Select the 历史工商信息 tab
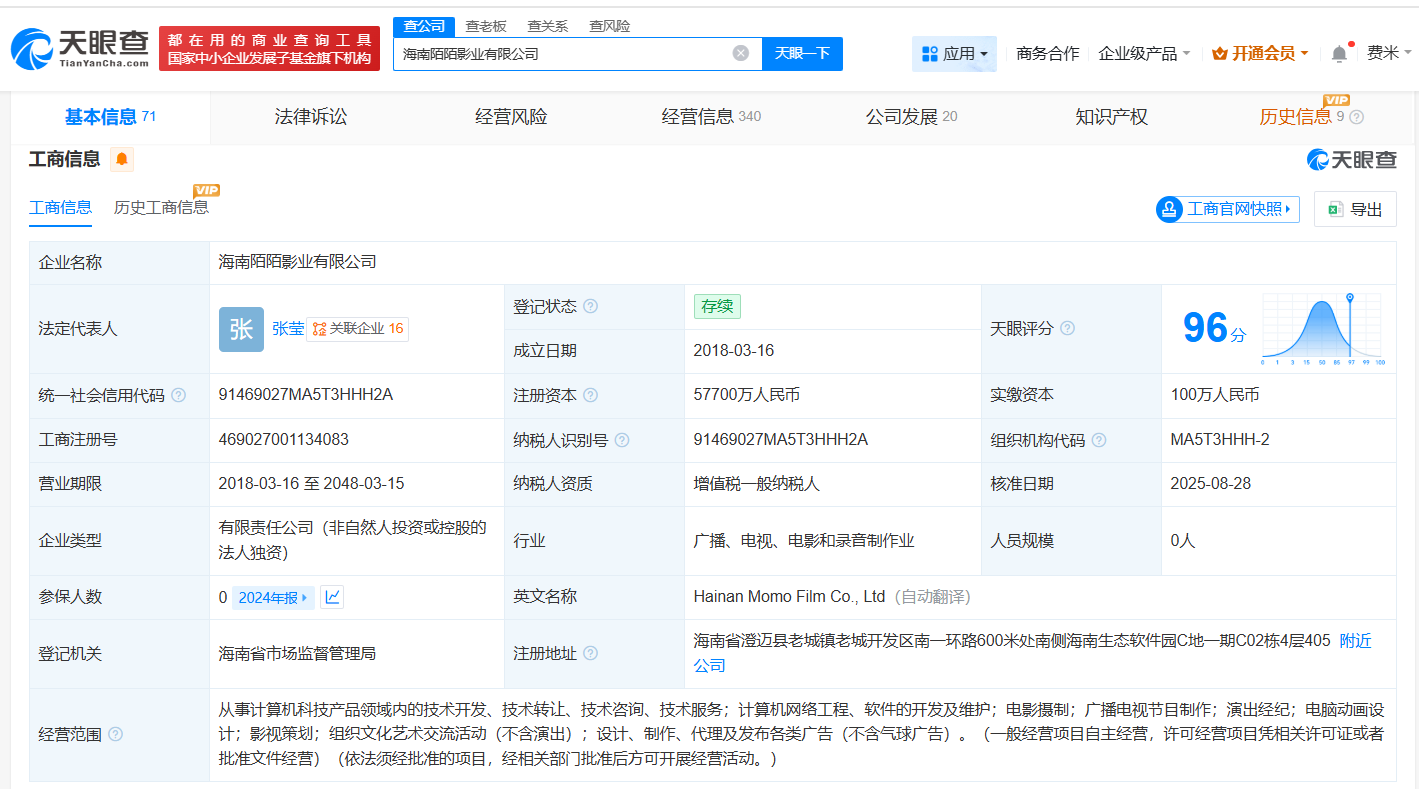Viewport: 1419px width, 789px height. pos(161,207)
